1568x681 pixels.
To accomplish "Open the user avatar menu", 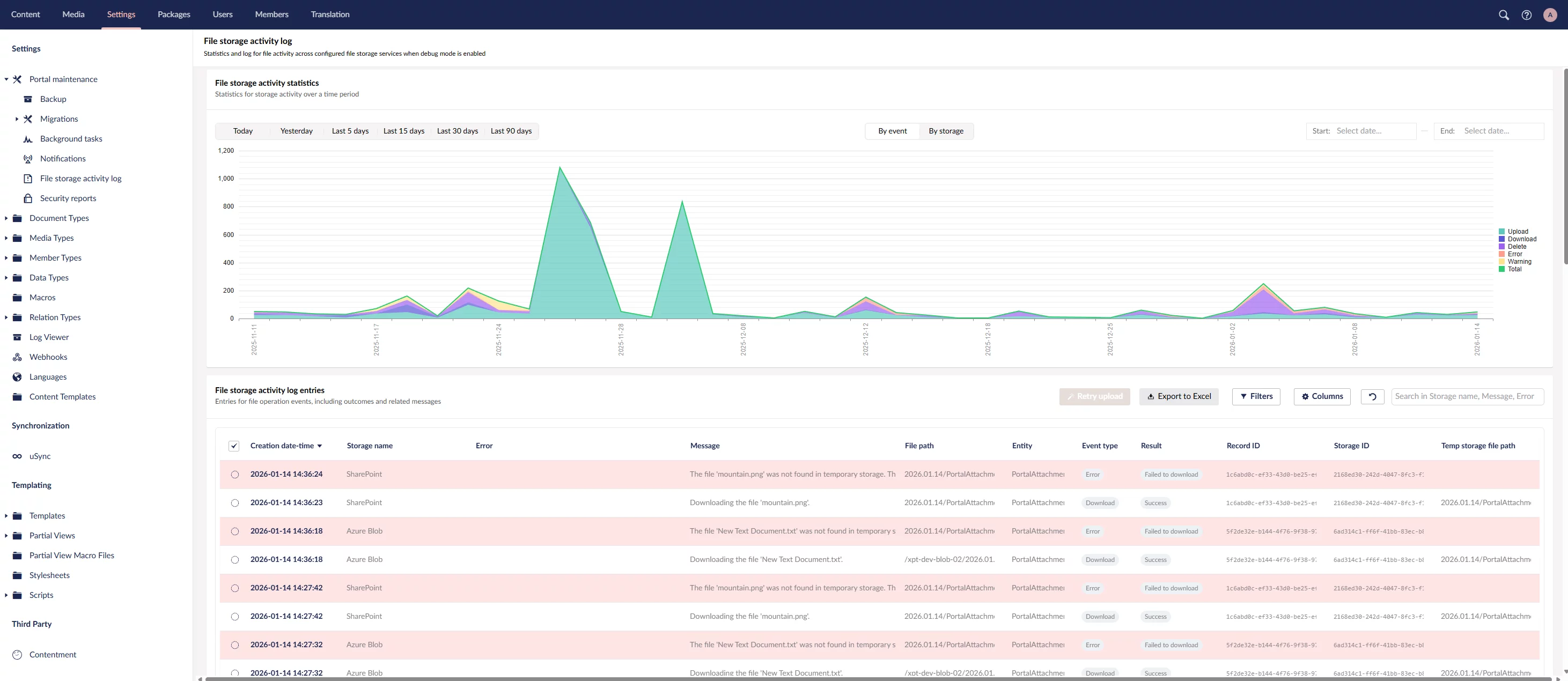I will pyautogui.click(x=1550, y=14).
